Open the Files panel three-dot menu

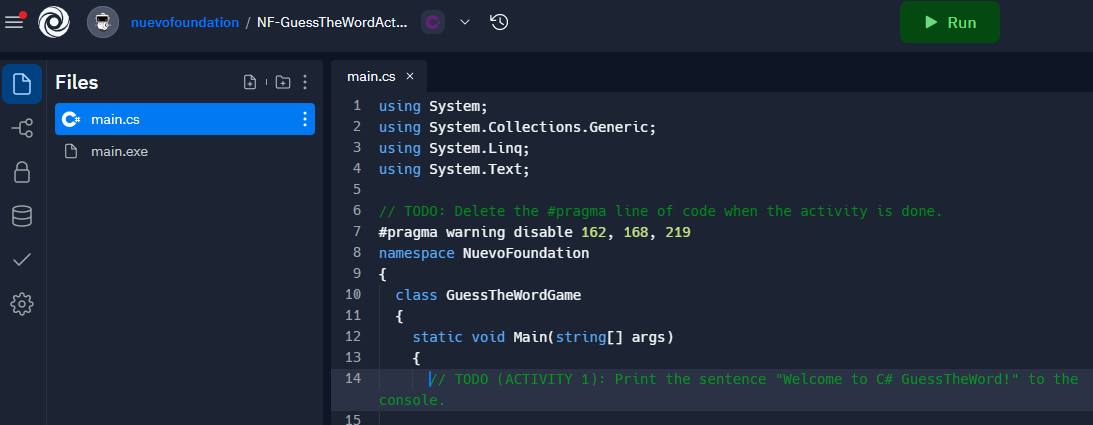[305, 82]
